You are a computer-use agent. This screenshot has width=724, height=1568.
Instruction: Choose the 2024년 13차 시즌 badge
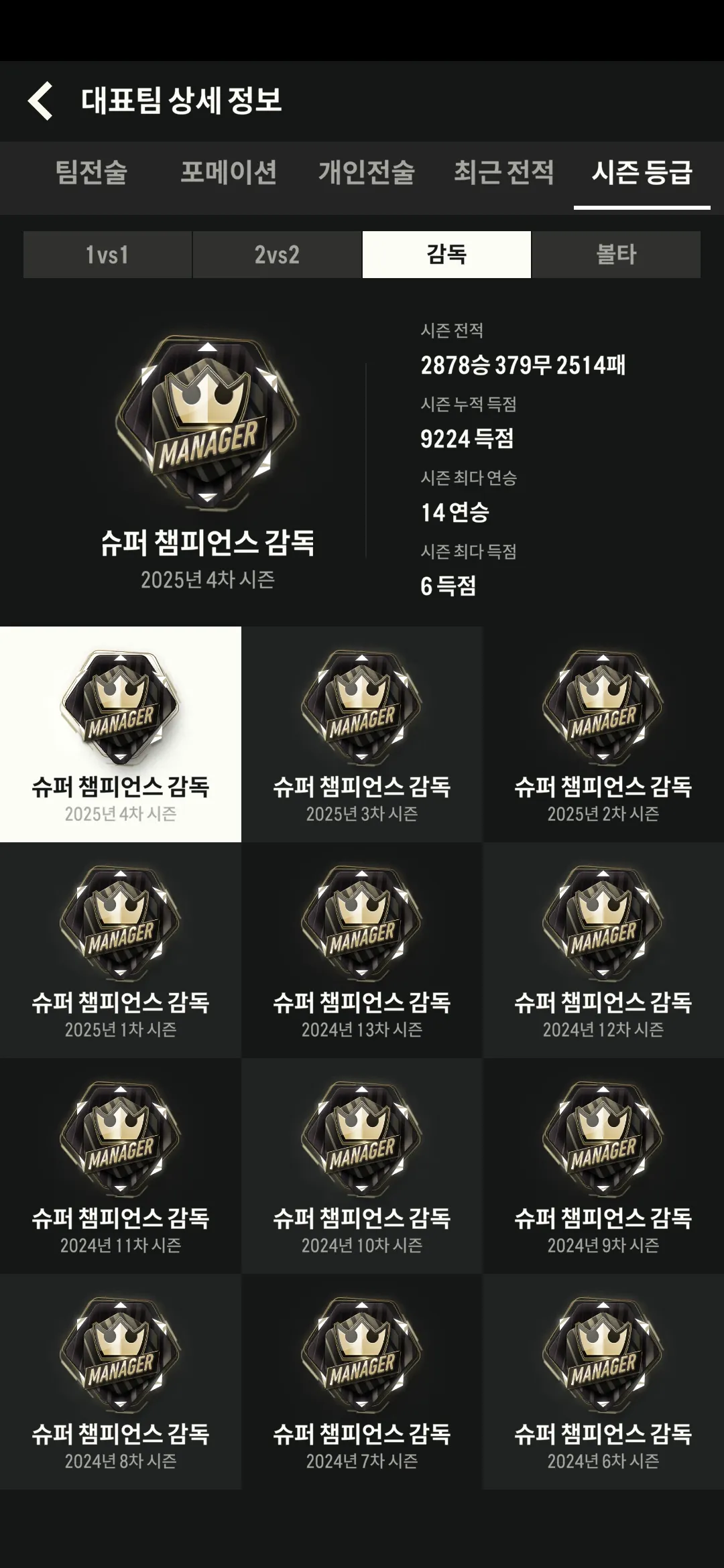click(x=362, y=950)
